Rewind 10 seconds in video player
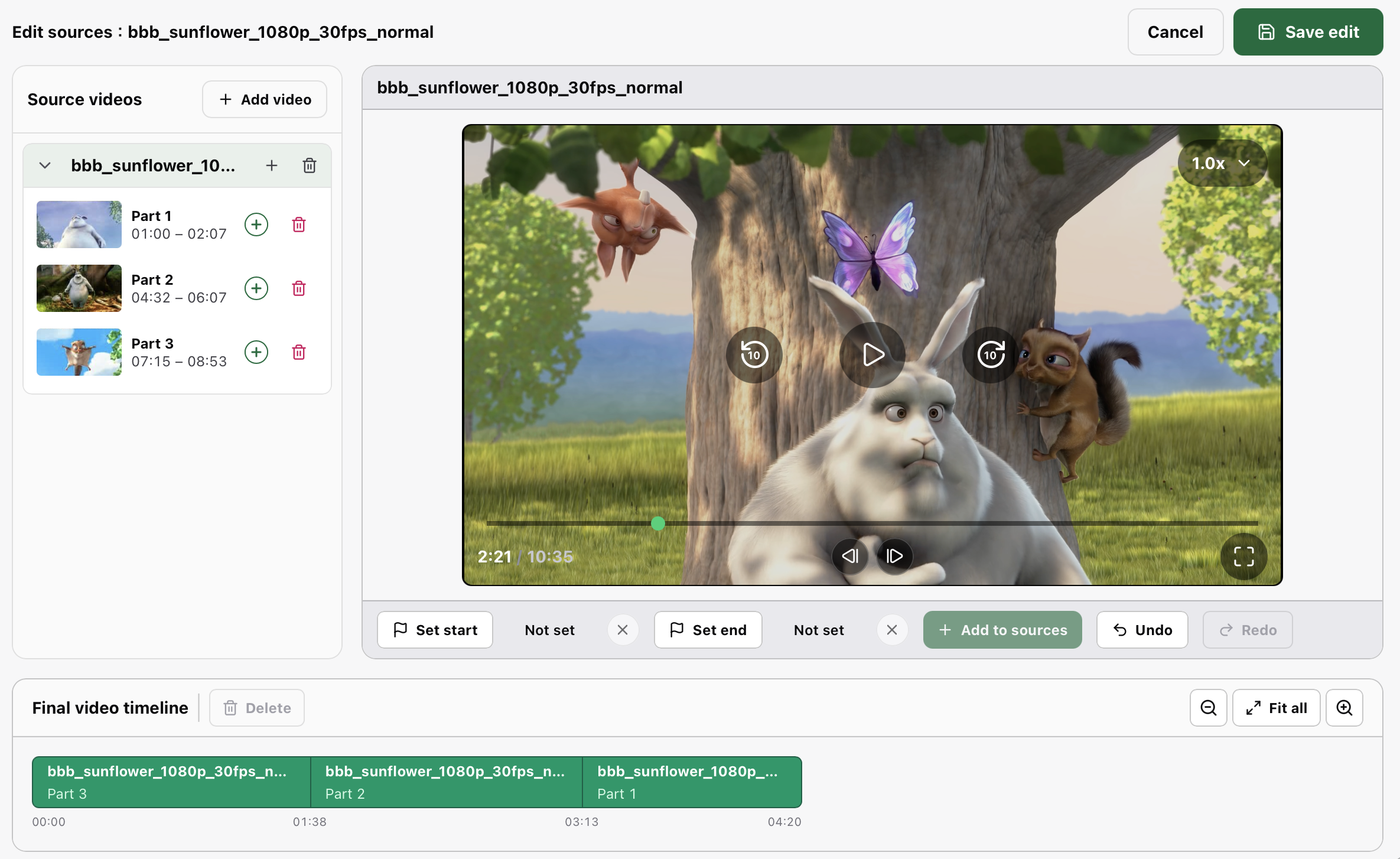The image size is (1400, 859). (754, 354)
